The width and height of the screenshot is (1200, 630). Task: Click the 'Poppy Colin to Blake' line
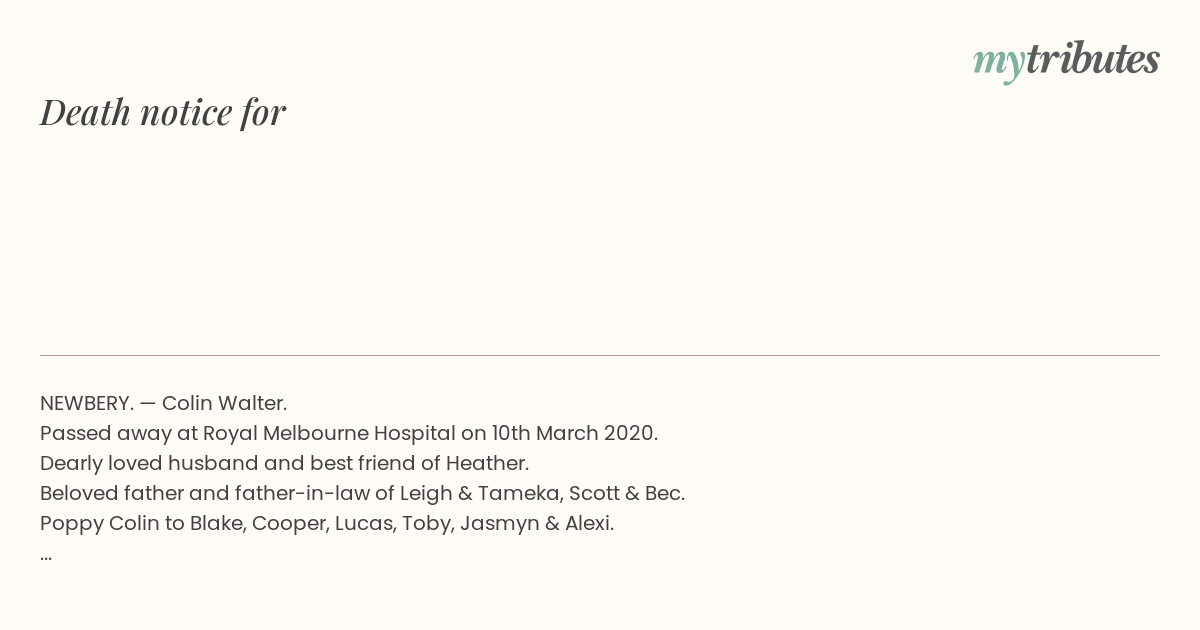(327, 523)
